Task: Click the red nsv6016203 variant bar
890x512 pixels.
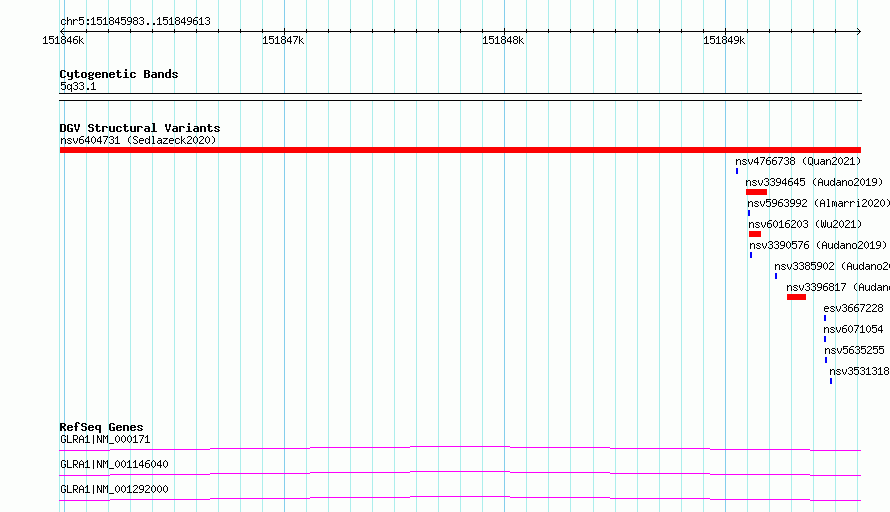Action: [x=755, y=234]
